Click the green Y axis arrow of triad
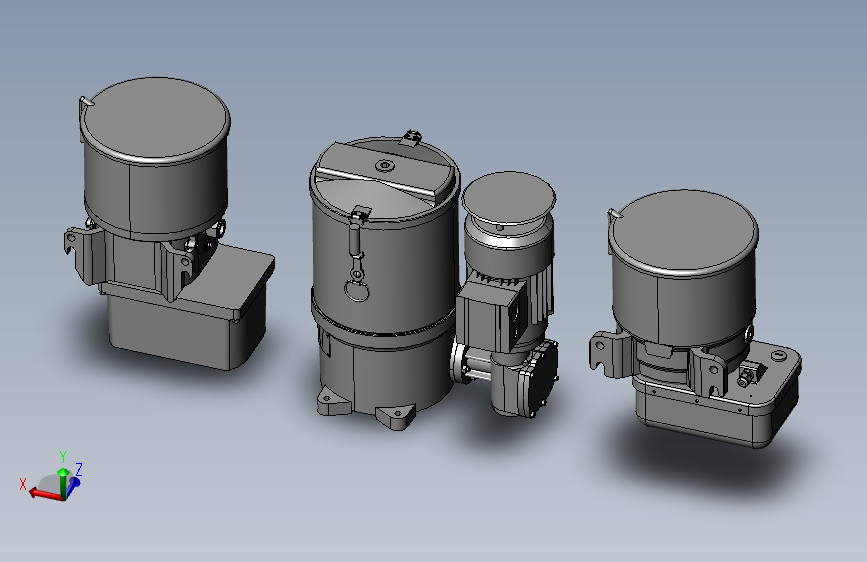The image size is (867, 562). click(x=64, y=482)
